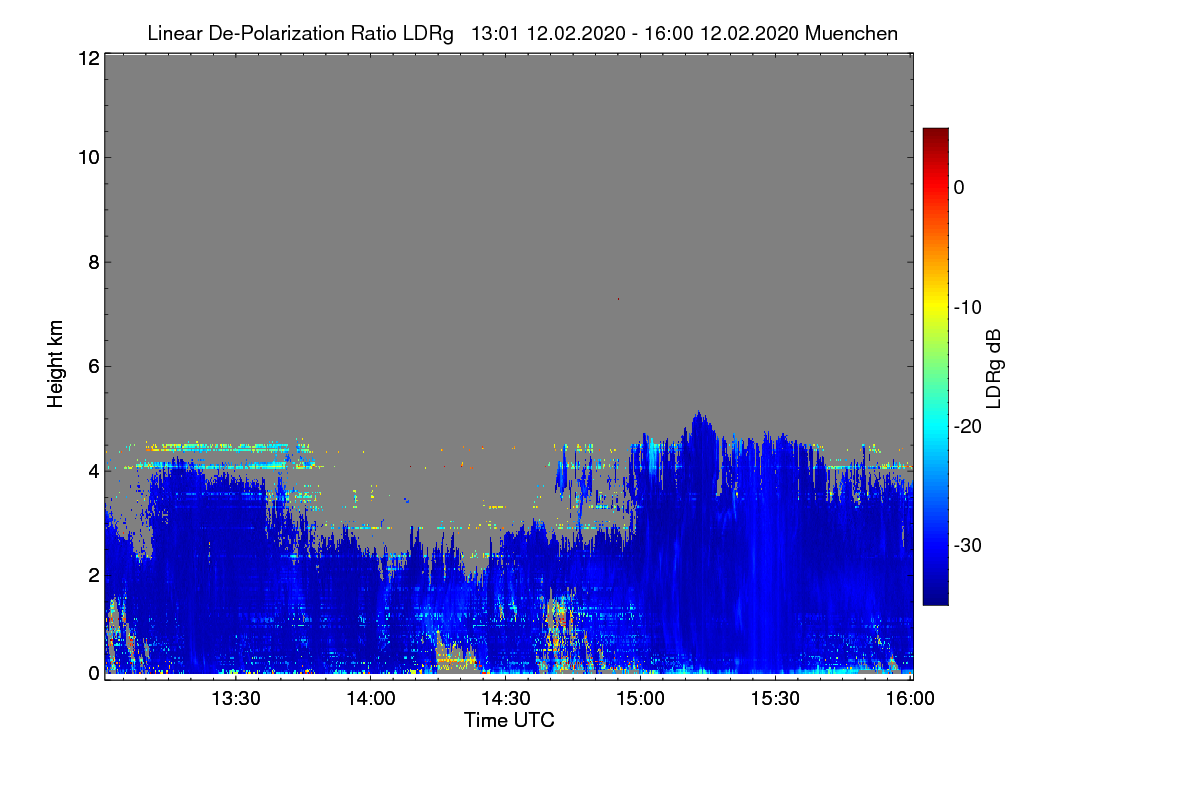Click the colorbar value 0
Screen dimensions: 1200x800
[959, 187]
